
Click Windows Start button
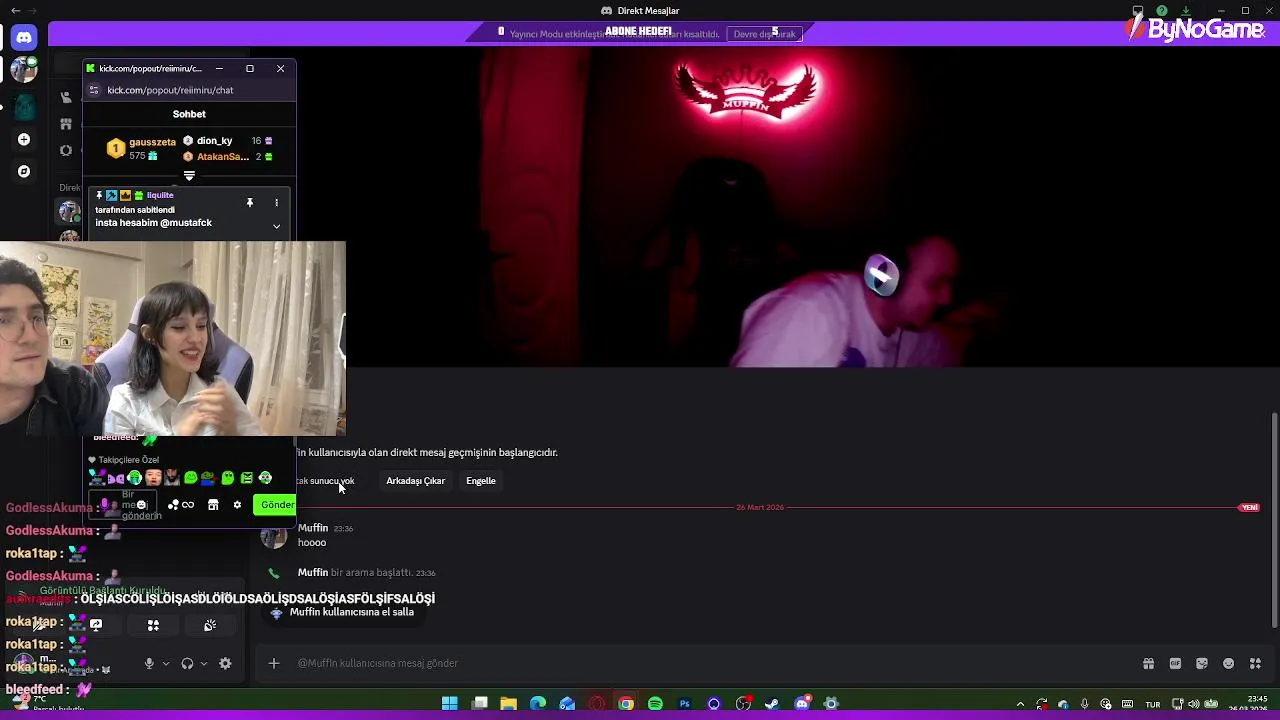450,704
